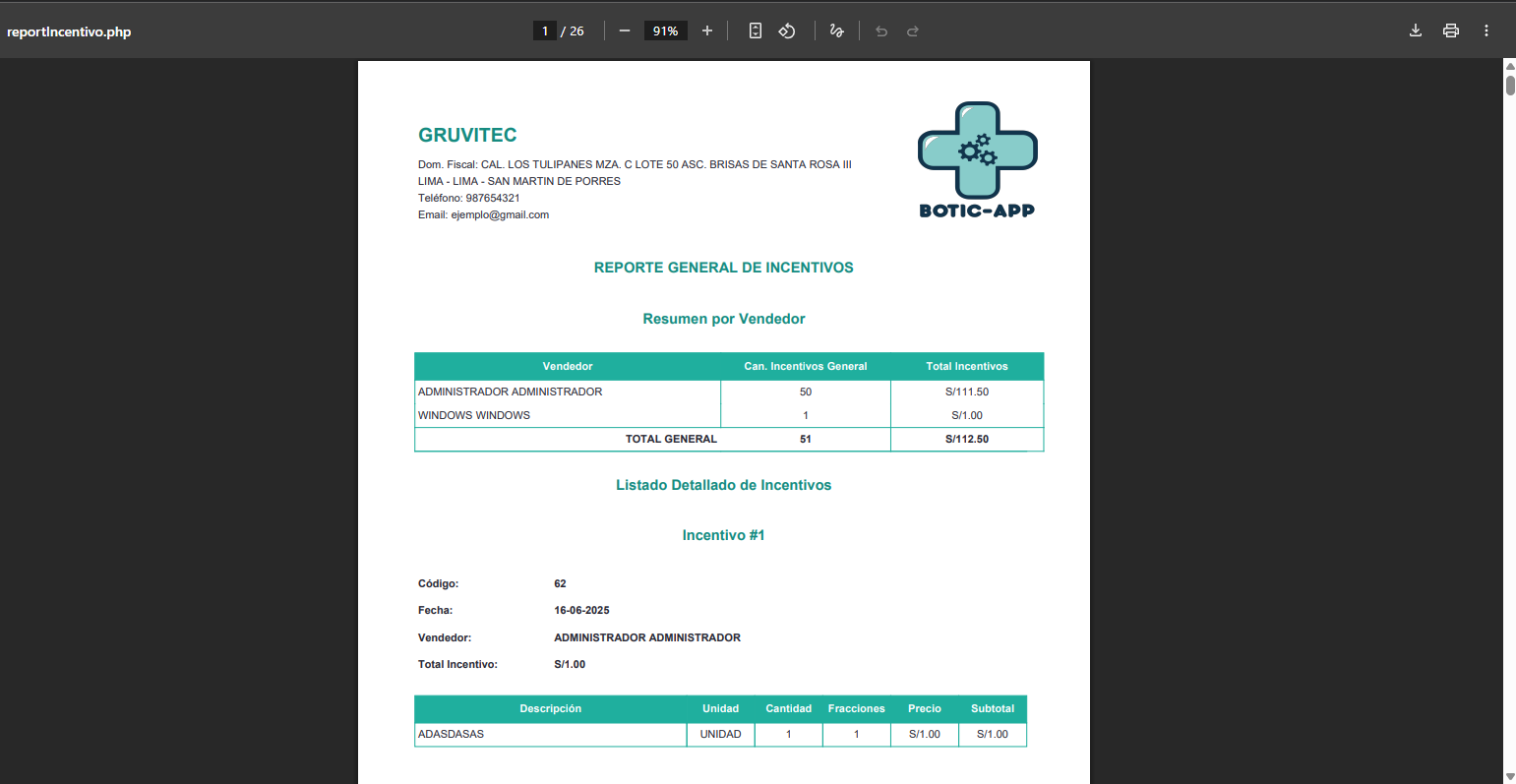This screenshot has height=784, width=1516.
Task: Download the PDF report
Action: pyautogui.click(x=1416, y=30)
